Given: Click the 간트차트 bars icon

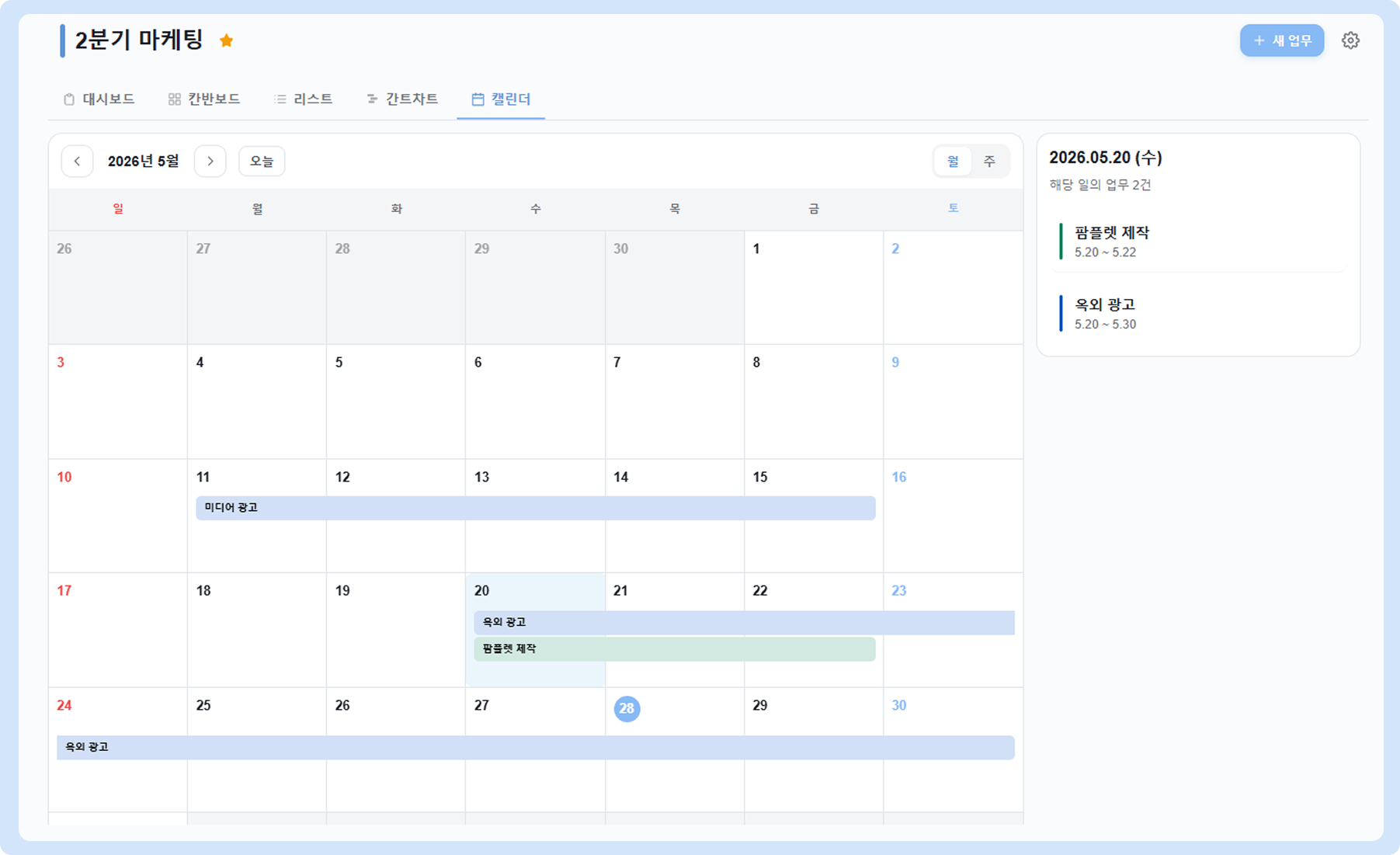Looking at the screenshot, I should point(372,99).
